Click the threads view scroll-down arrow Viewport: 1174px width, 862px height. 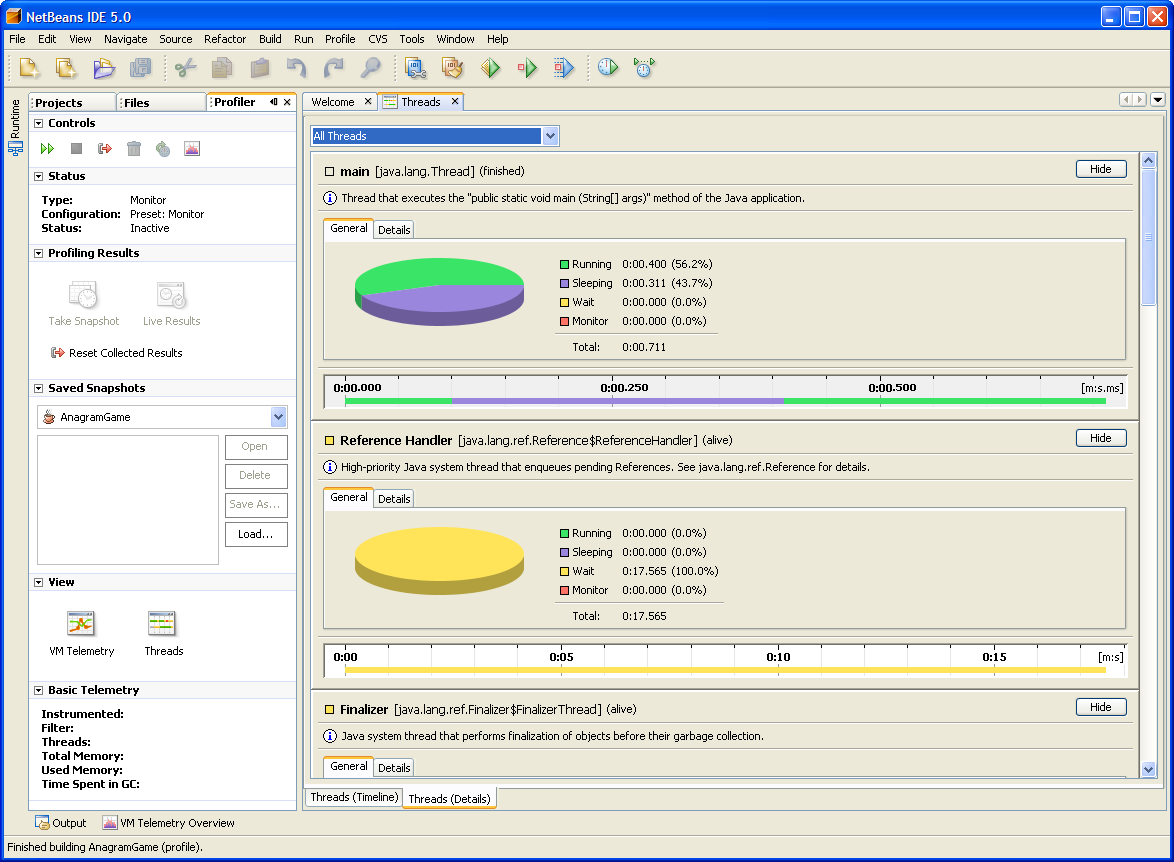pos(1149,769)
